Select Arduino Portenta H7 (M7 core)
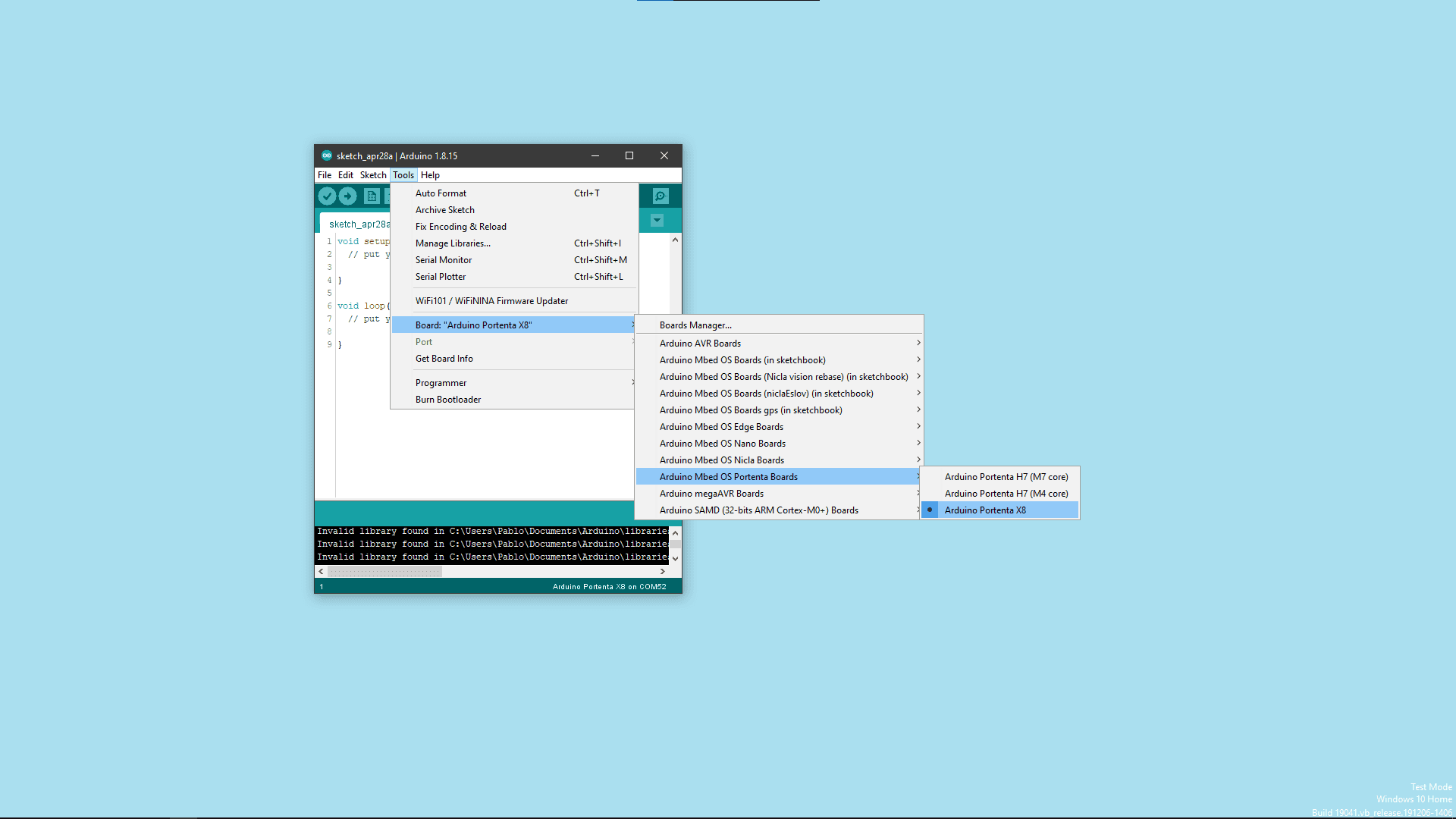 coord(1006,477)
